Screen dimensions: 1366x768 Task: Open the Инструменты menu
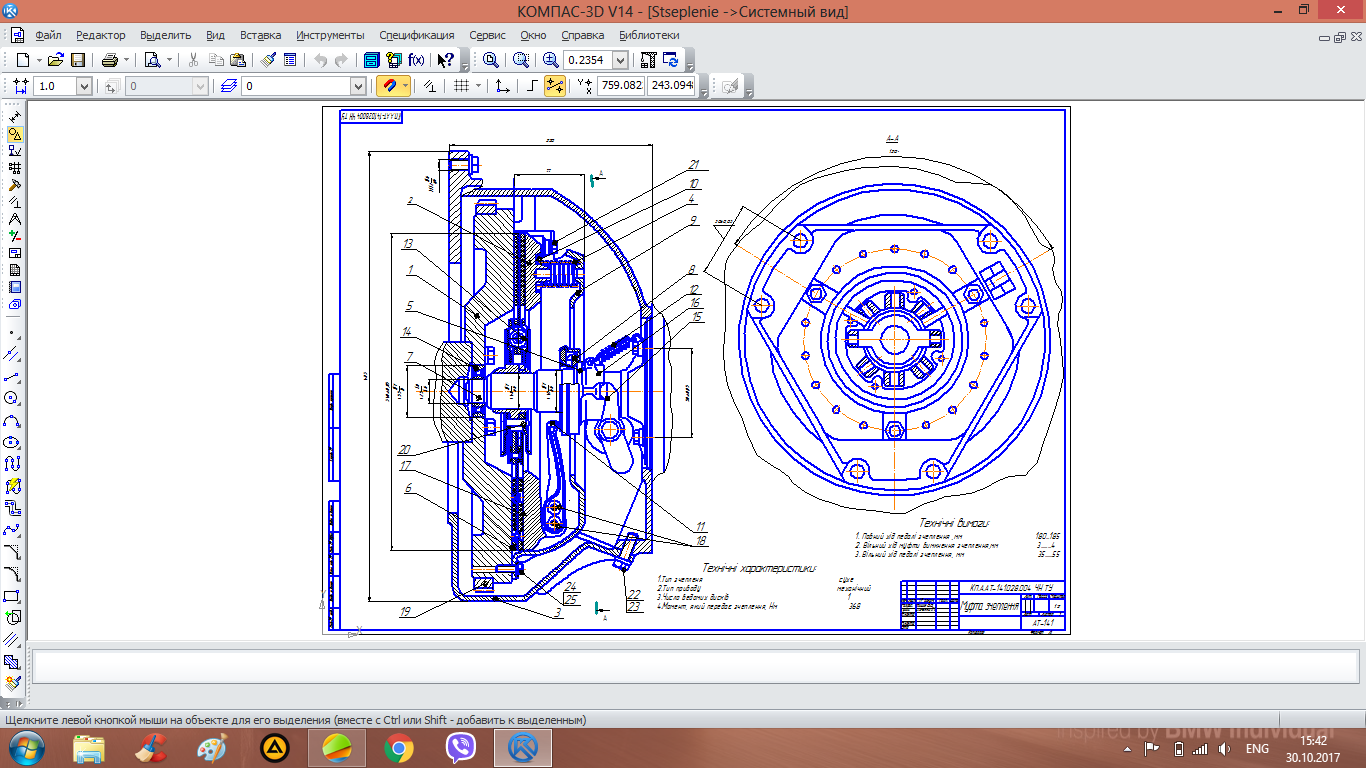tap(330, 35)
